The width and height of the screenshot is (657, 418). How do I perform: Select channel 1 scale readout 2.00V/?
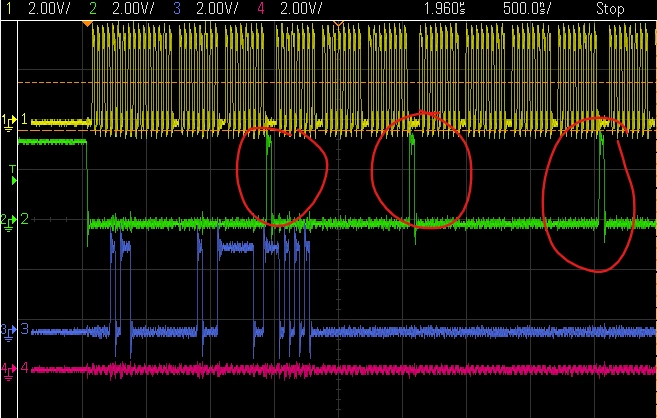[49, 9]
